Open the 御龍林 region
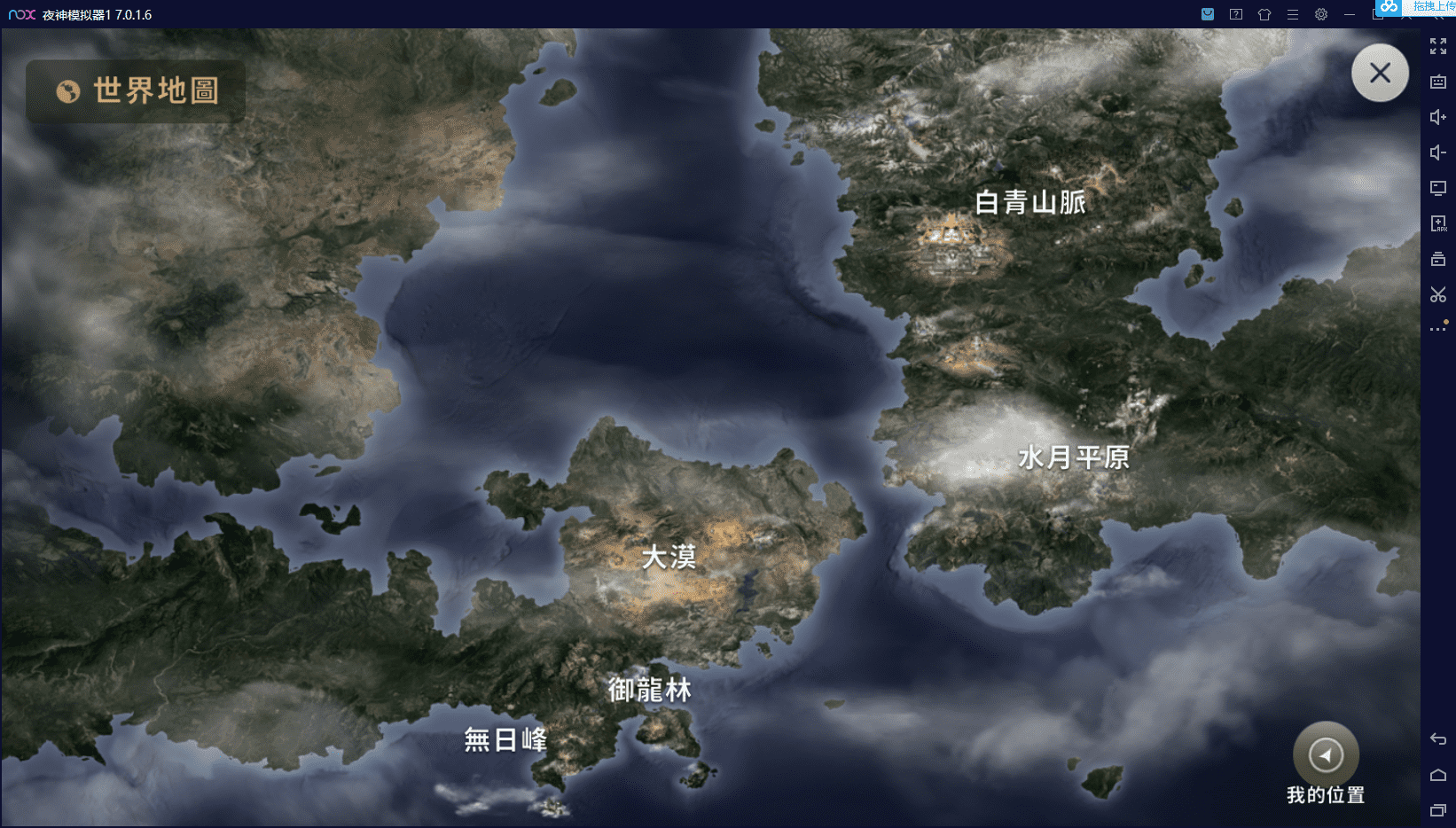Image resolution: width=1456 pixels, height=828 pixels. [650, 690]
